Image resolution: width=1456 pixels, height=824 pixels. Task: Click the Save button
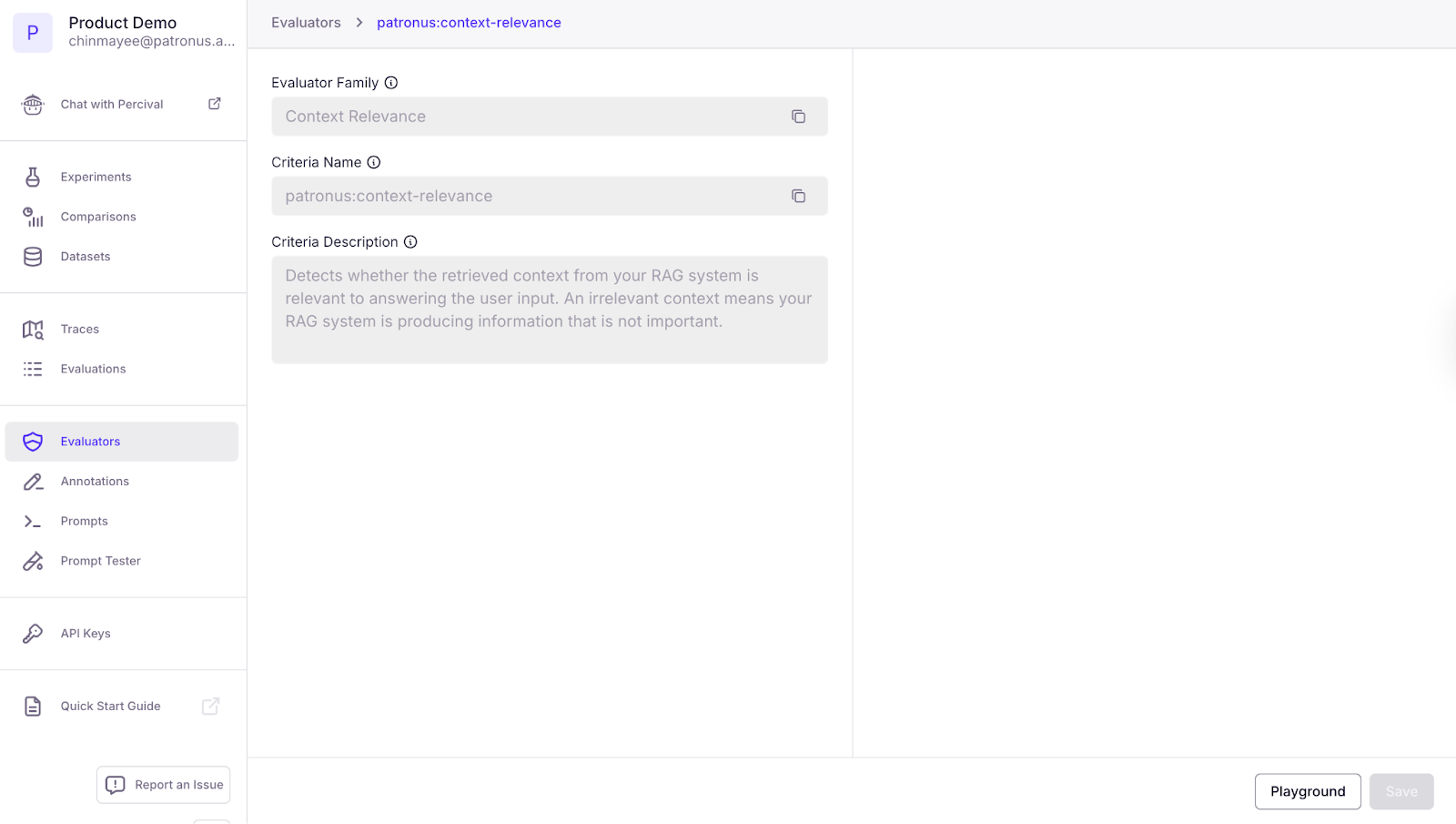tap(1401, 791)
